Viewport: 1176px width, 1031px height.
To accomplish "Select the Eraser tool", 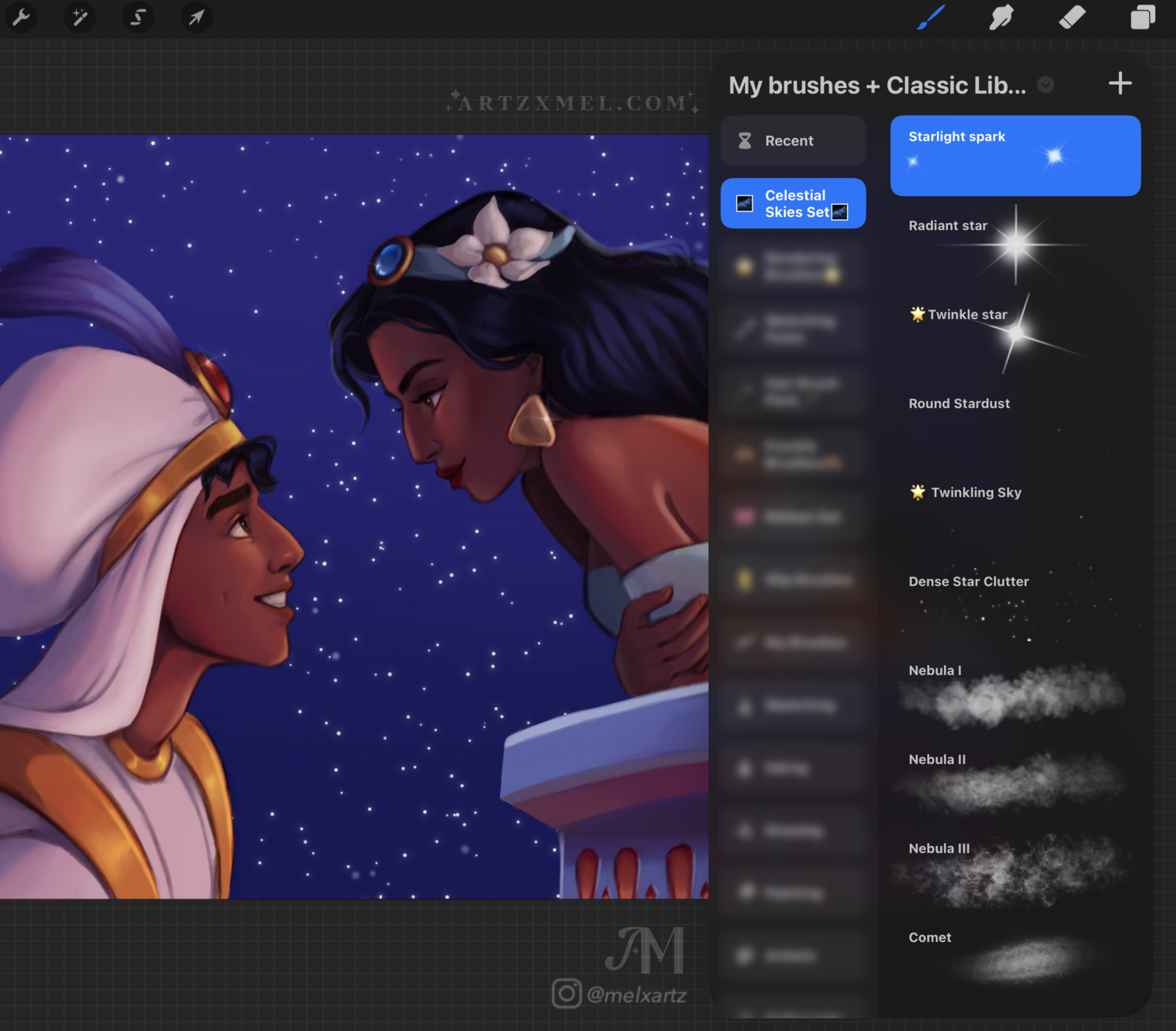I will tap(1072, 17).
